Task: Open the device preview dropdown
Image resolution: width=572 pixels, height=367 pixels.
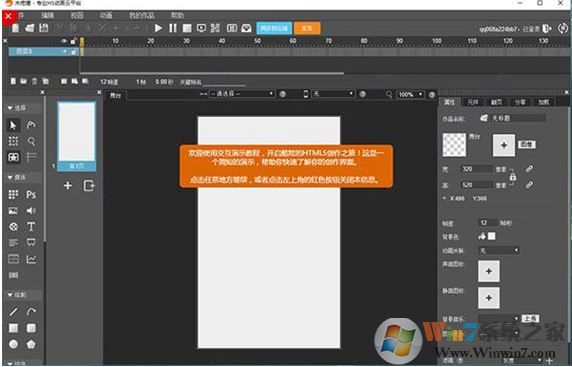Action: 333,94
